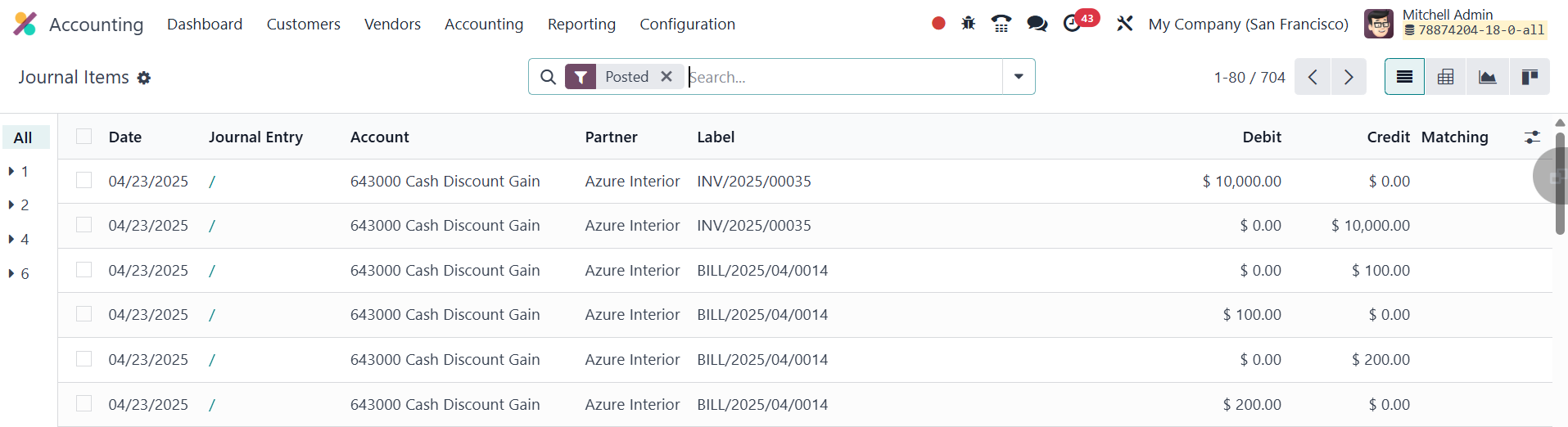
Task: Open the Vendors menu
Action: tap(392, 25)
